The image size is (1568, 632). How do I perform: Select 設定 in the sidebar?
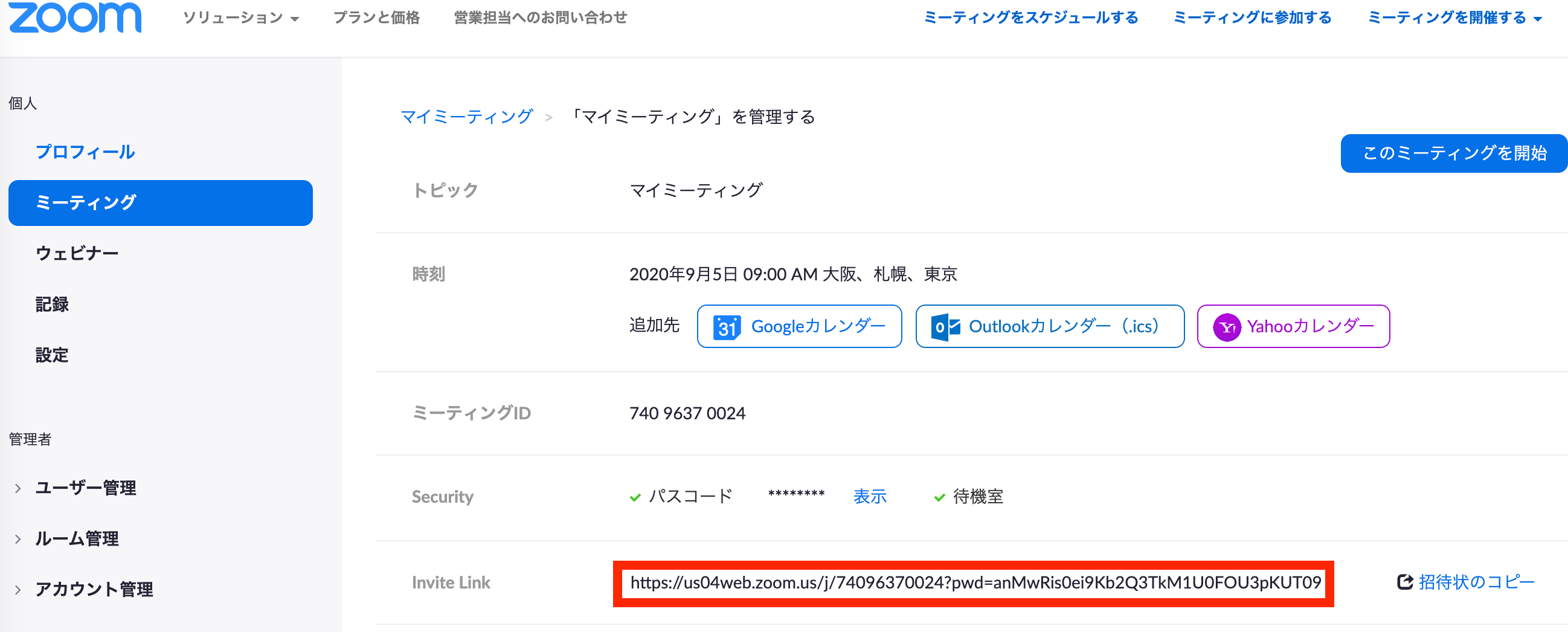(53, 355)
